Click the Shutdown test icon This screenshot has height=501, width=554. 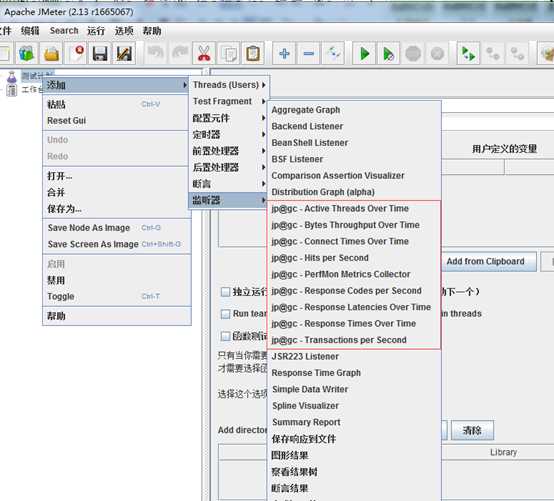tap(437, 54)
